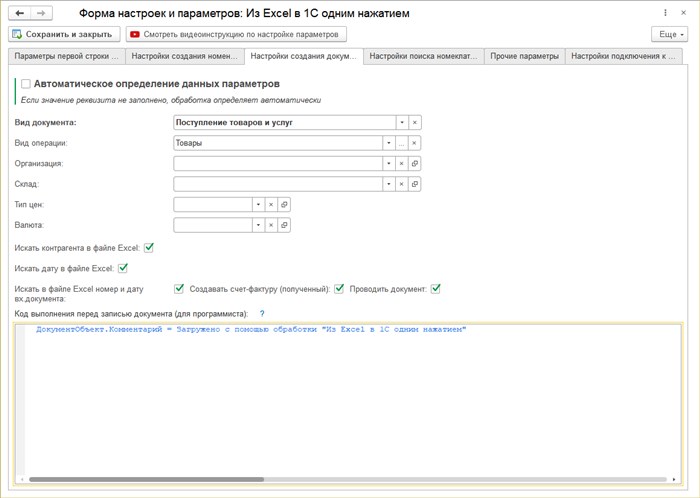700x498 pixels.
Task: Open the Валюта item with open button
Action: click(x=284, y=225)
